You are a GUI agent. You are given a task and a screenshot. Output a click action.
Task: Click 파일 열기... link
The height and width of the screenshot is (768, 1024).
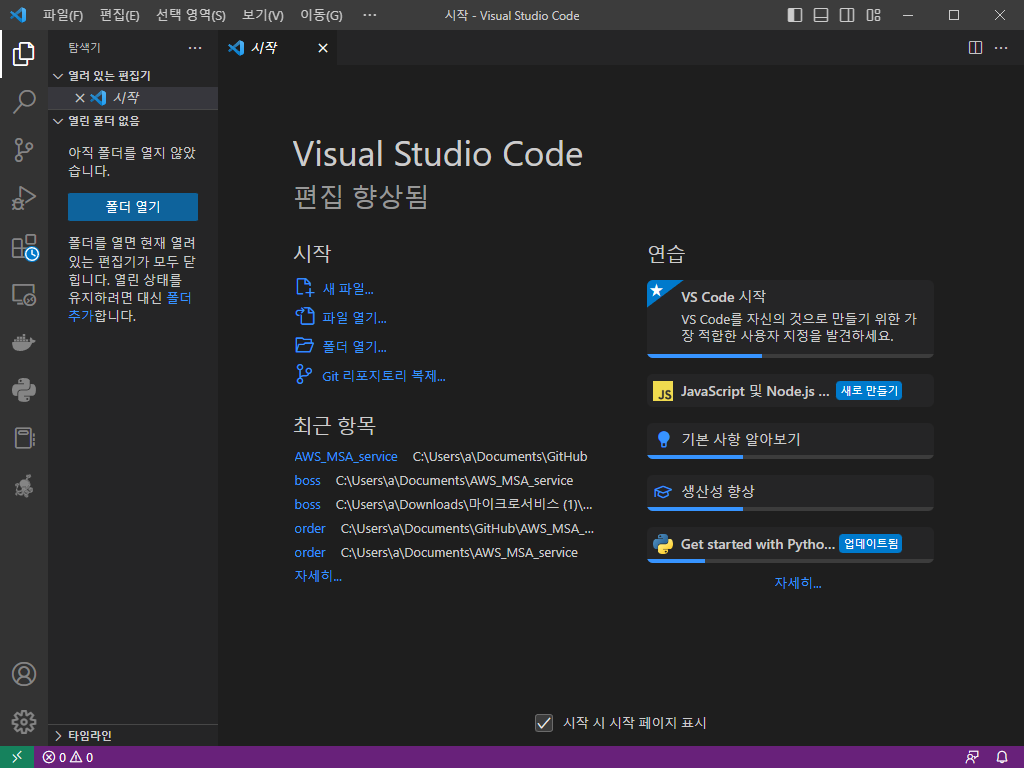point(355,317)
